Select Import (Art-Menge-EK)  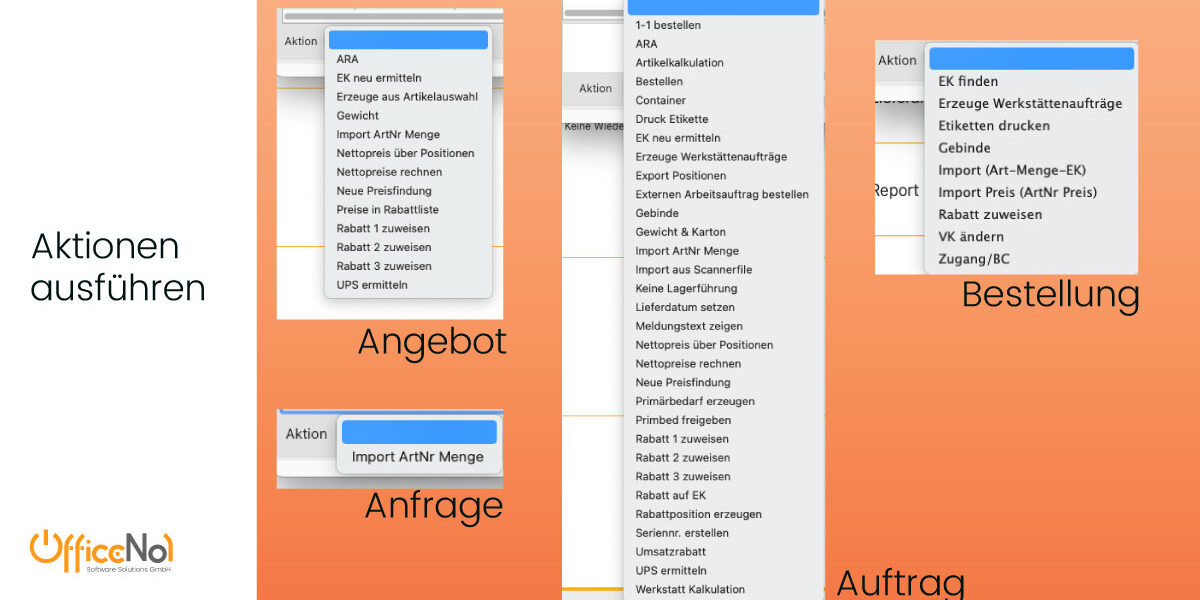pyautogui.click(x=1012, y=170)
